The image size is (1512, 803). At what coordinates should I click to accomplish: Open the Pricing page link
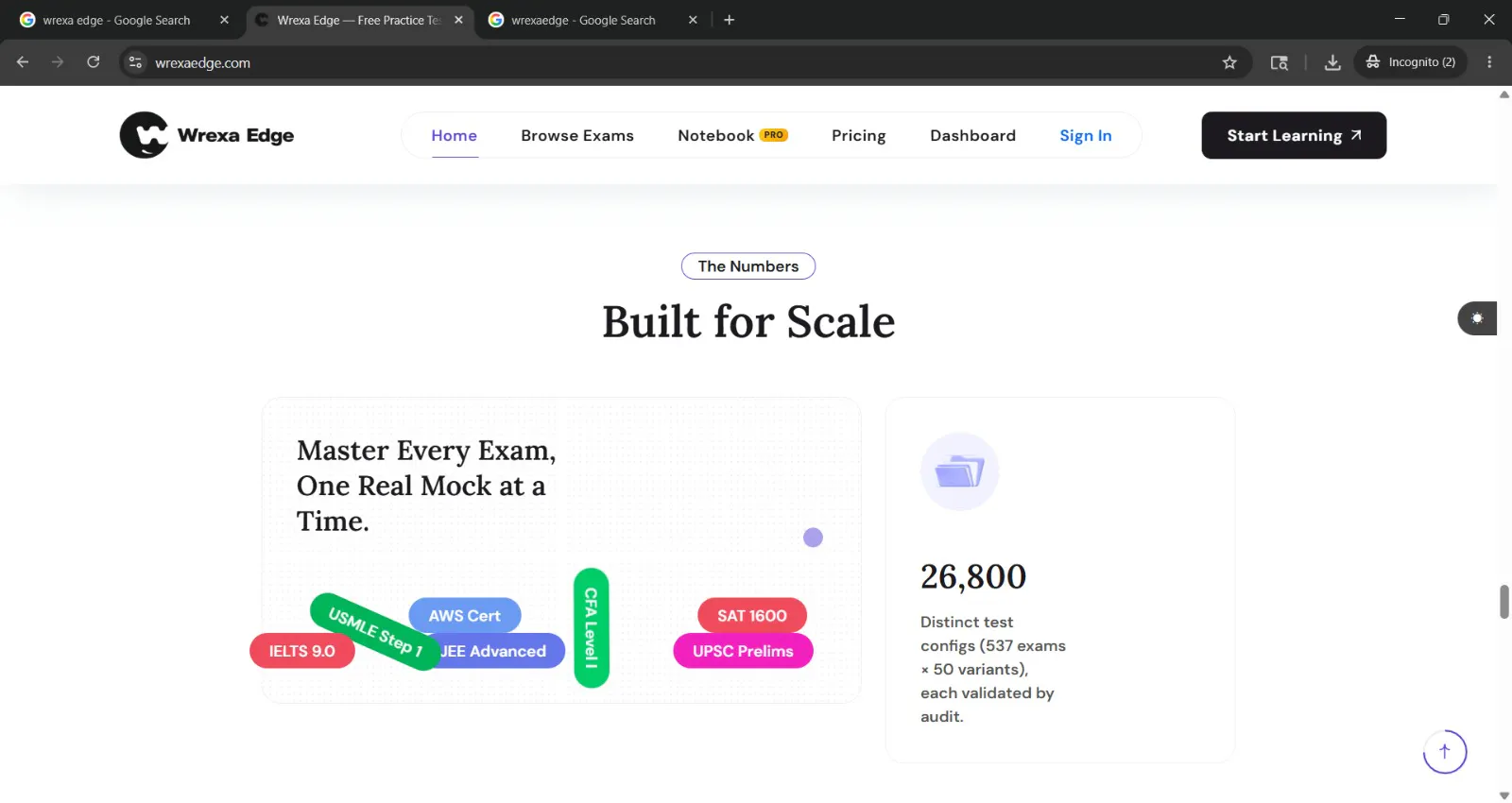(x=859, y=136)
